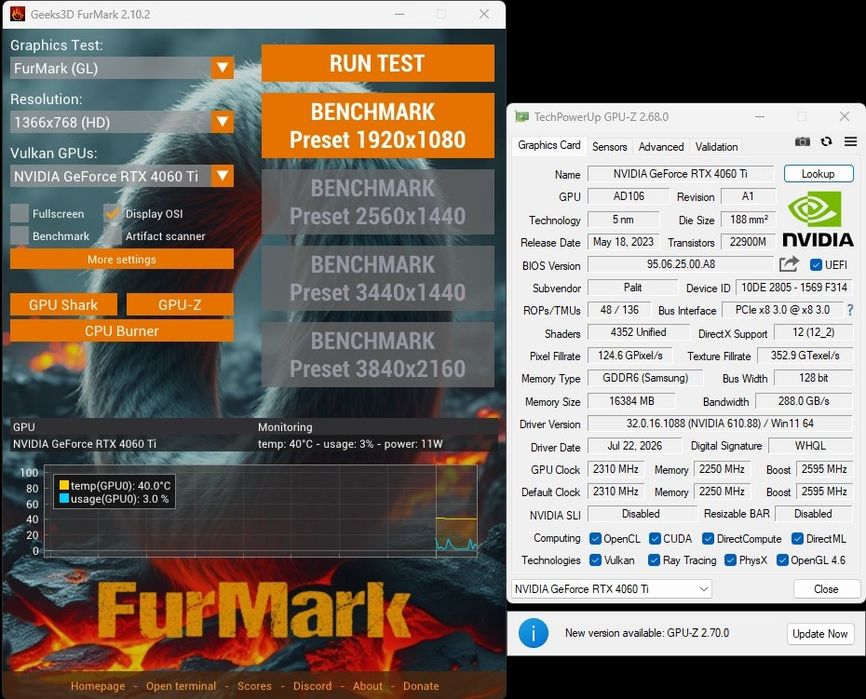Enable the Fullscreen checkbox in FurMark
Viewport: 866px width, 699px height.
(x=20, y=214)
